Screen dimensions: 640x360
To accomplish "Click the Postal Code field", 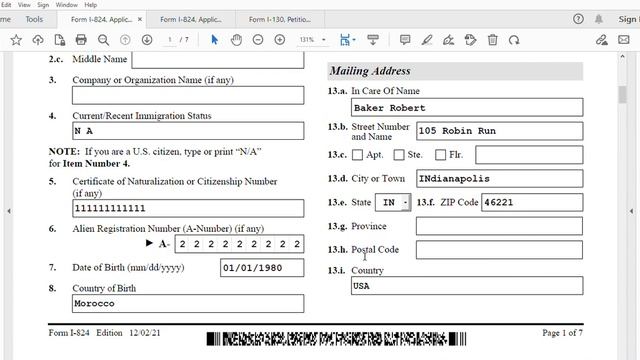I will click(x=500, y=250).
